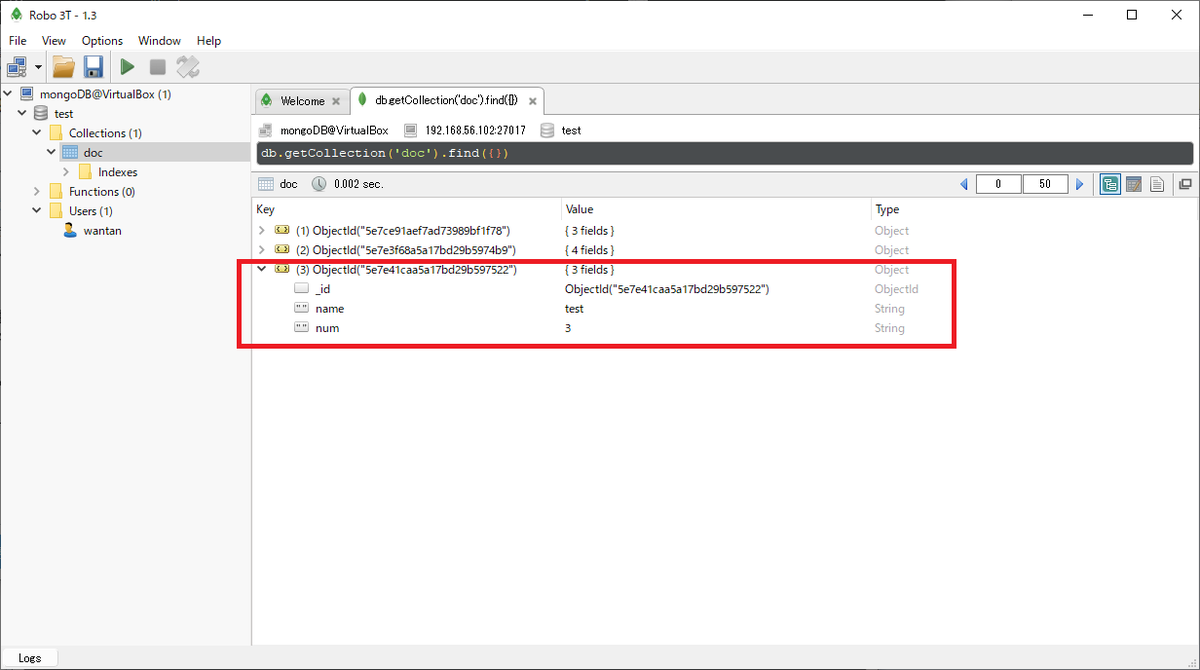Click the Users folder icon

(56, 211)
